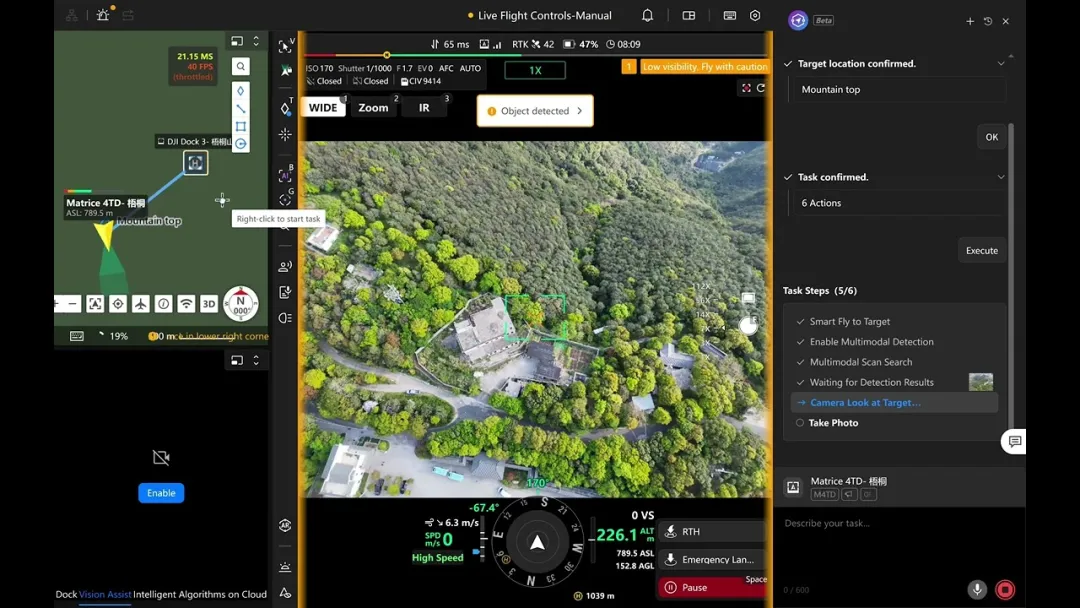
Task: Open the speaker broadcast icon
Action: tap(285, 266)
